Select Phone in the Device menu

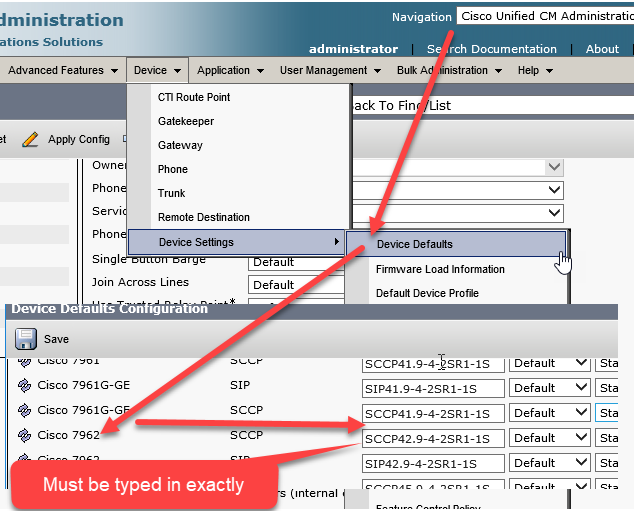173,169
